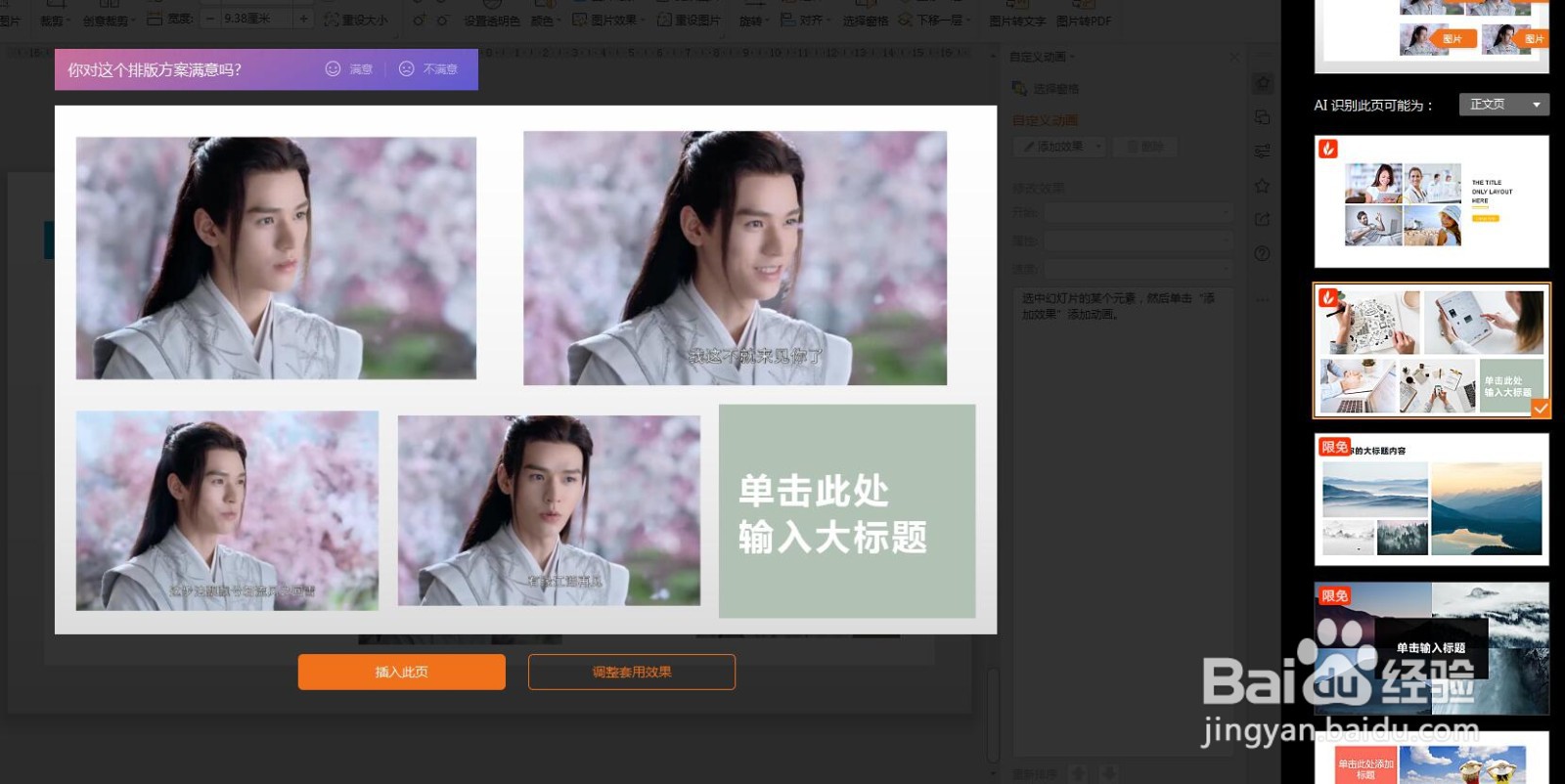Insert this layout page with the orange button
The image size is (1565, 784).
pyautogui.click(x=402, y=672)
